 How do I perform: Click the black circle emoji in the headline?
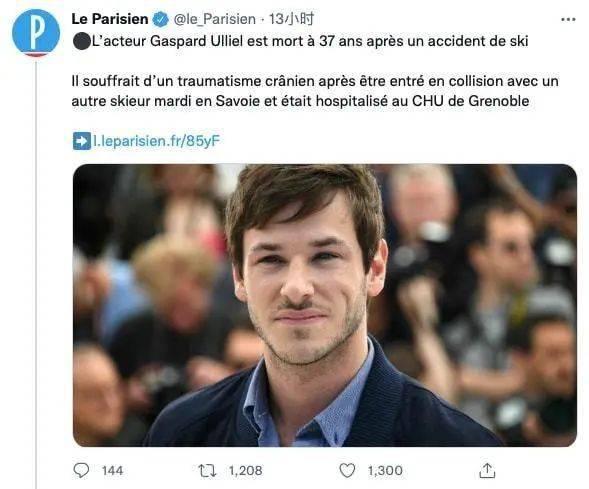point(82,41)
